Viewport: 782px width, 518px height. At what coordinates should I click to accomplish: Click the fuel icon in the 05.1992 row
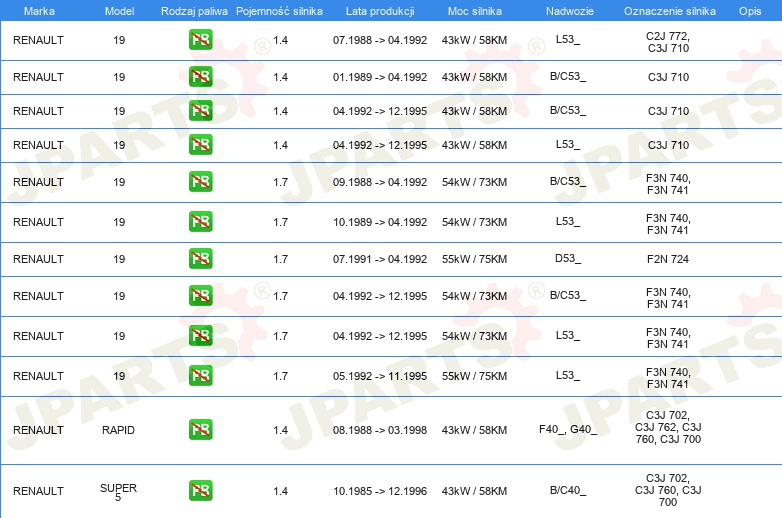click(x=200, y=376)
